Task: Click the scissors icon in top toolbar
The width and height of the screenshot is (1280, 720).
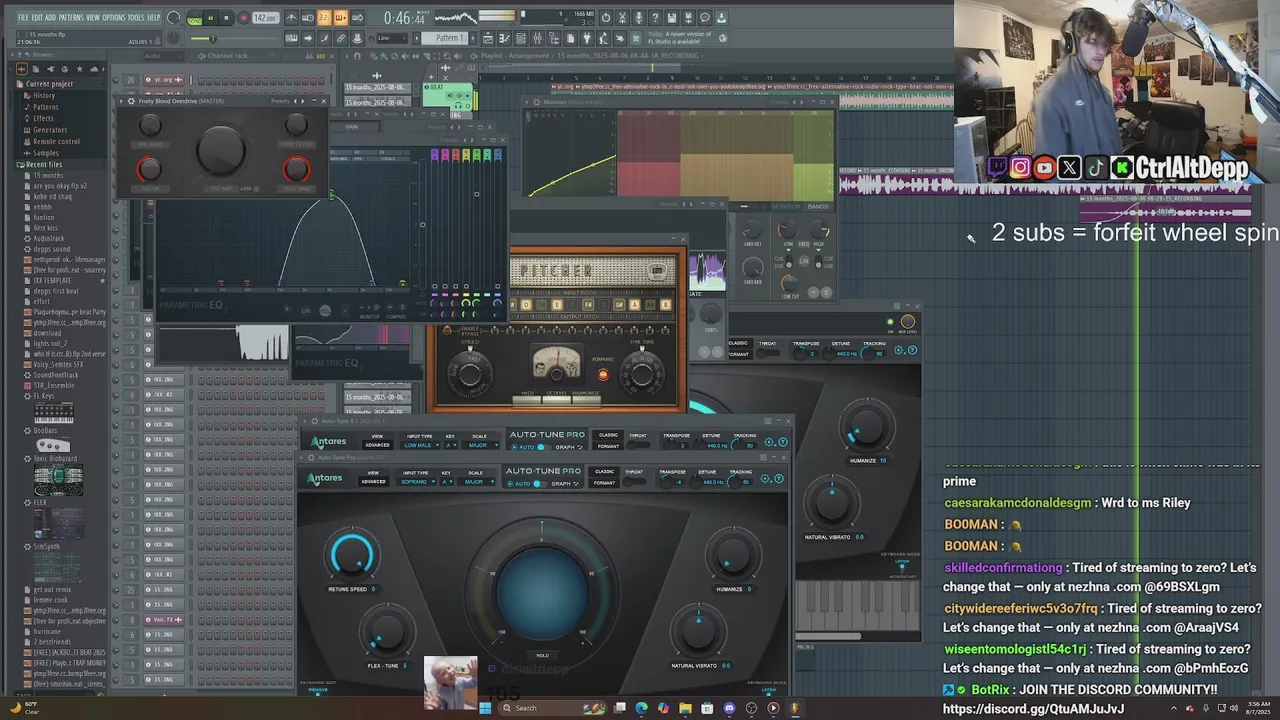Action: click(x=622, y=18)
